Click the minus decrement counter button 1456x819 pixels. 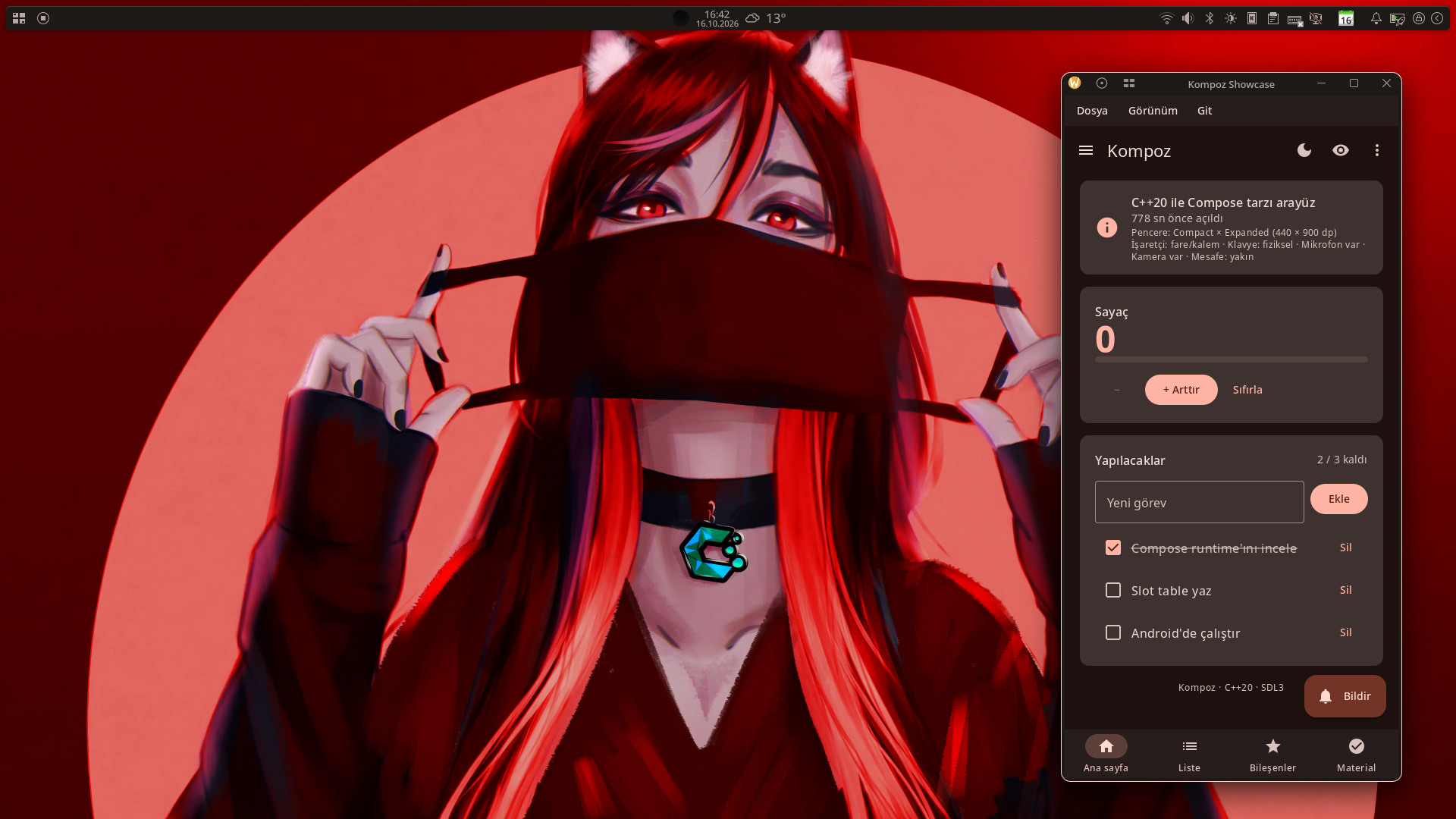[x=1117, y=390]
